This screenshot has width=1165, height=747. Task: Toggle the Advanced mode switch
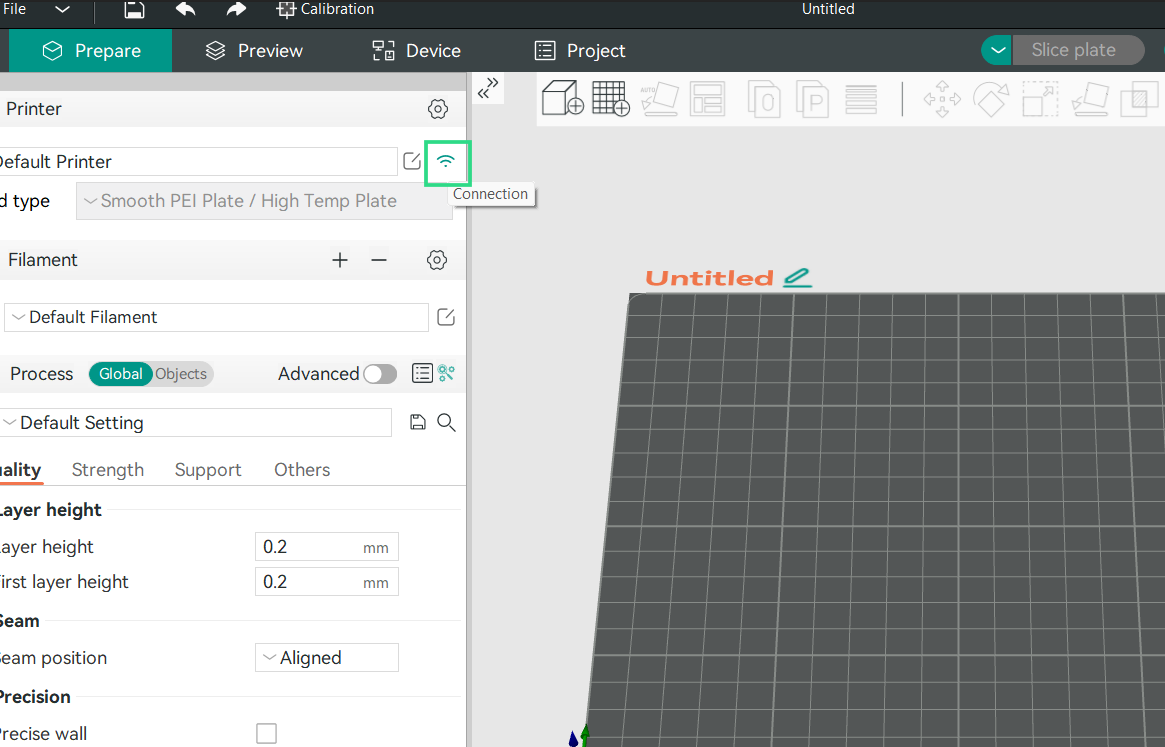379,374
